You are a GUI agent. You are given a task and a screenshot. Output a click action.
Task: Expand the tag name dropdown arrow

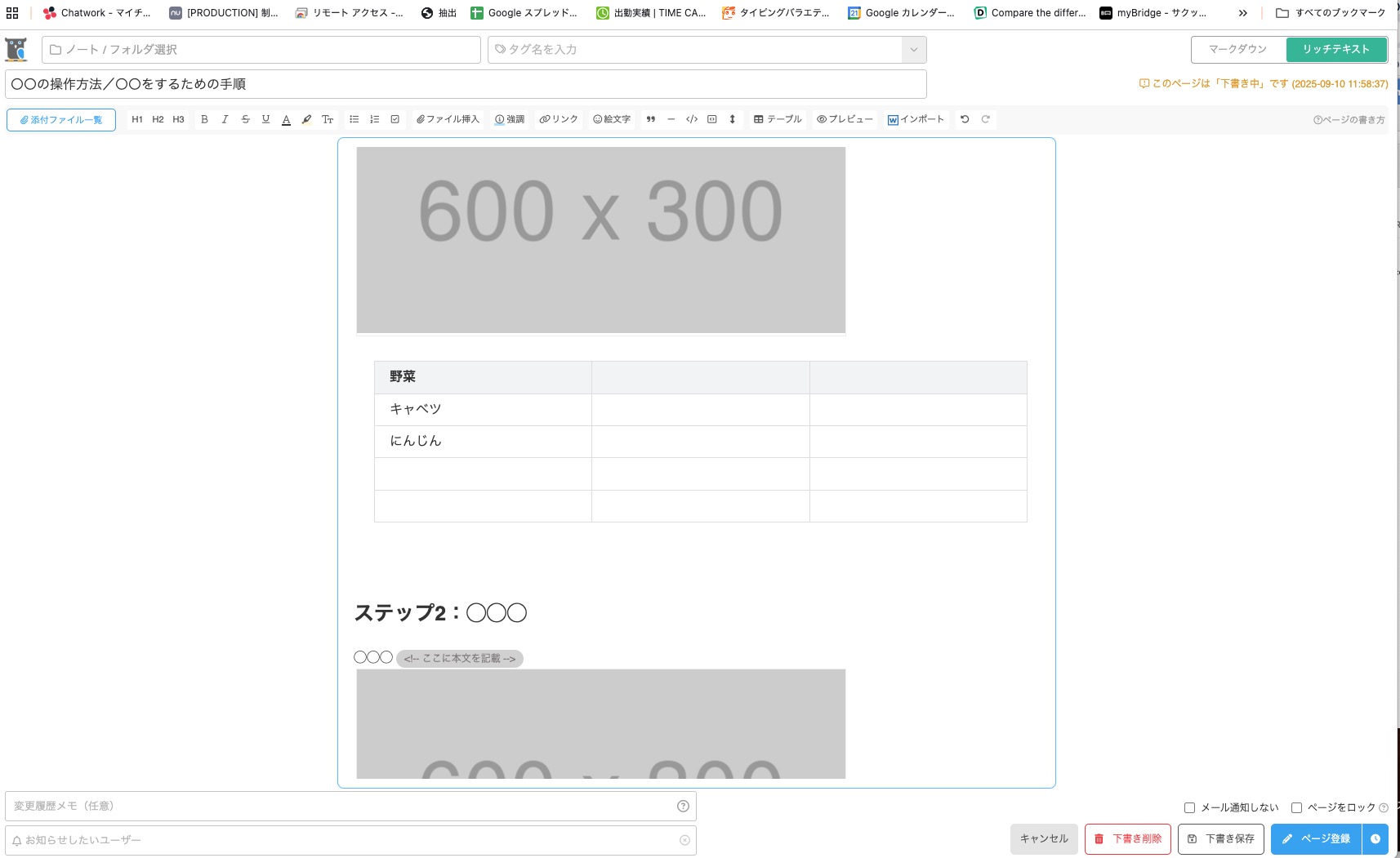coord(913,50)
